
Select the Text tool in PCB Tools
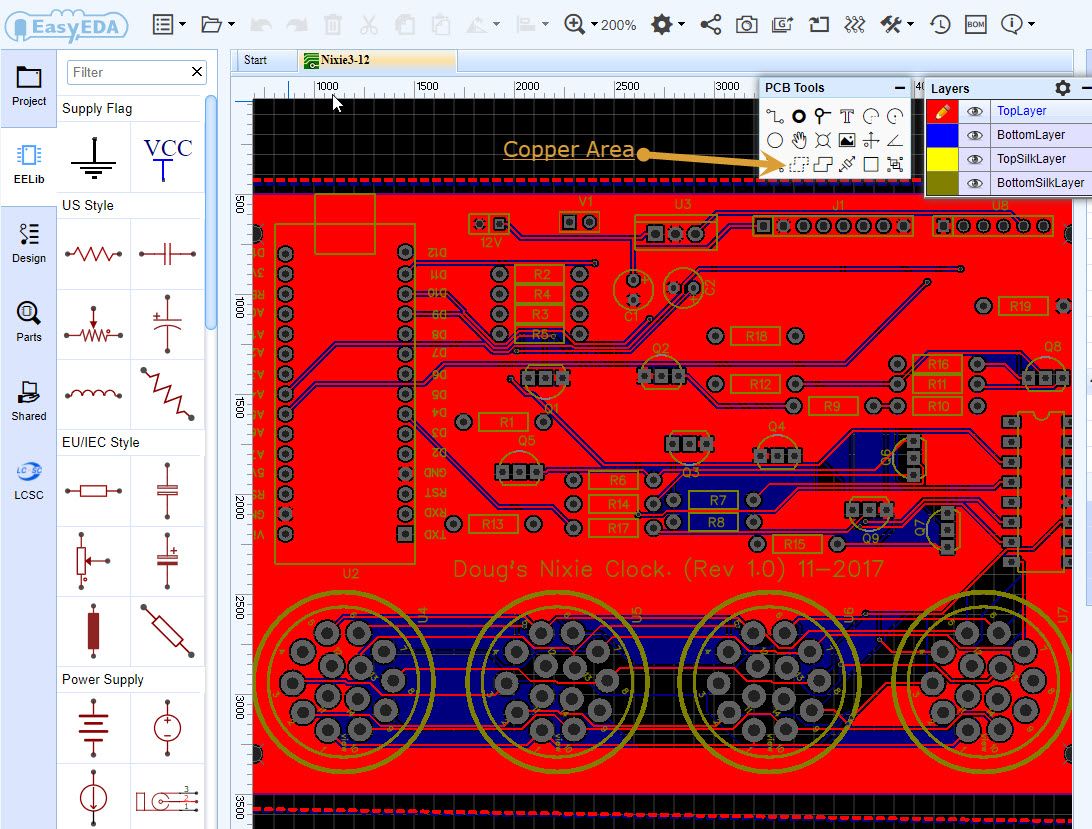coord(847,115)
